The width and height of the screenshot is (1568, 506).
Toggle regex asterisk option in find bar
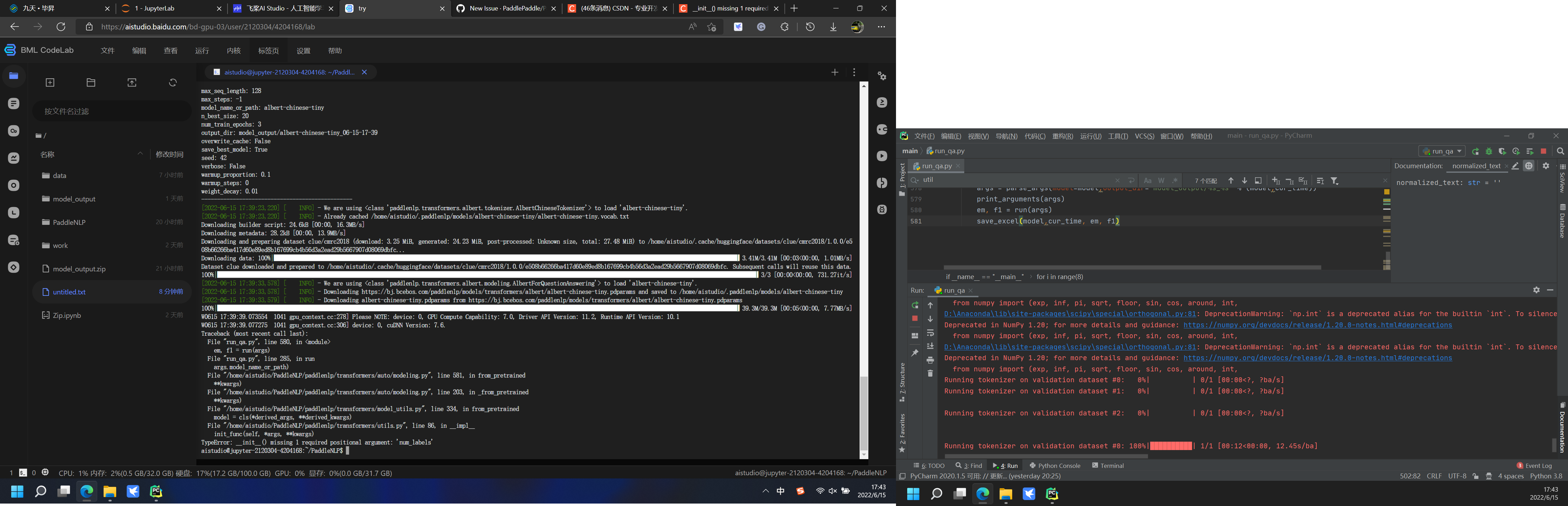1175,181
